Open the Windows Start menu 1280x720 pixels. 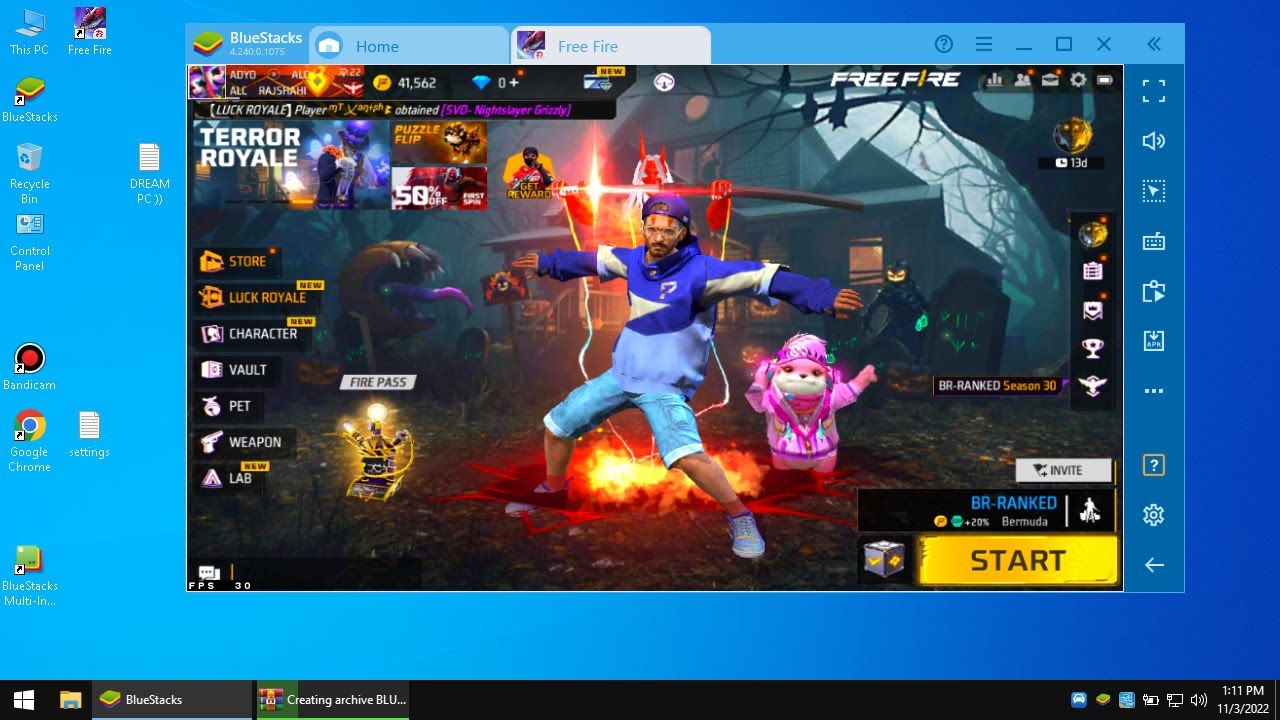[x=24, y=700]
